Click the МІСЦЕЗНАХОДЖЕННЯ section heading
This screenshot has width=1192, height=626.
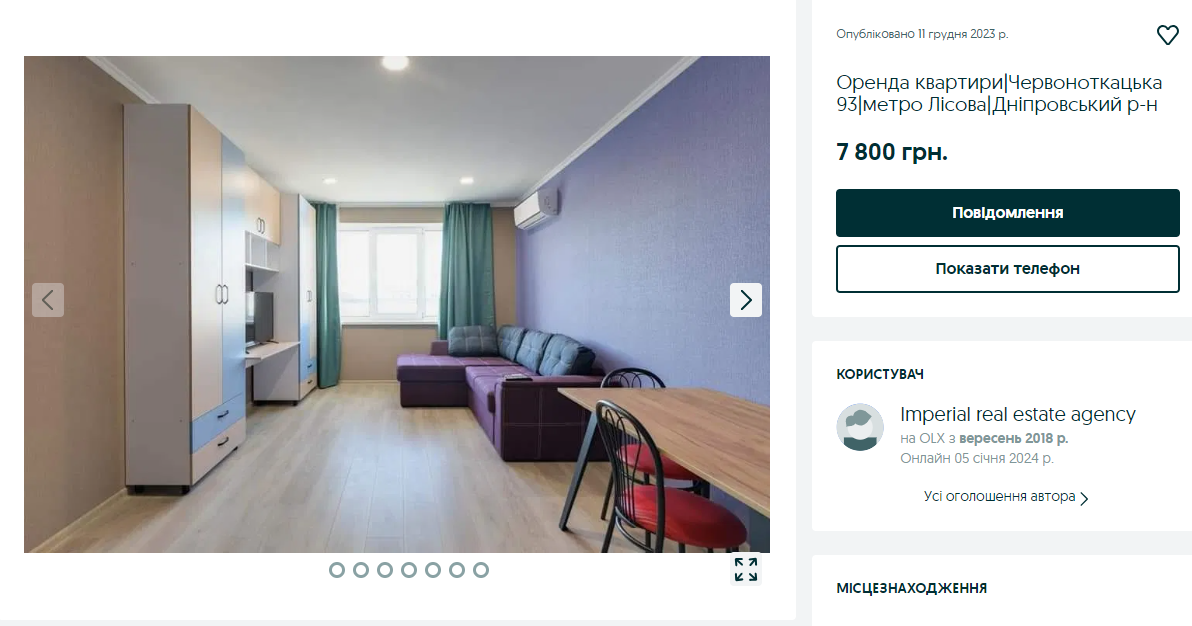click(911, 588)
